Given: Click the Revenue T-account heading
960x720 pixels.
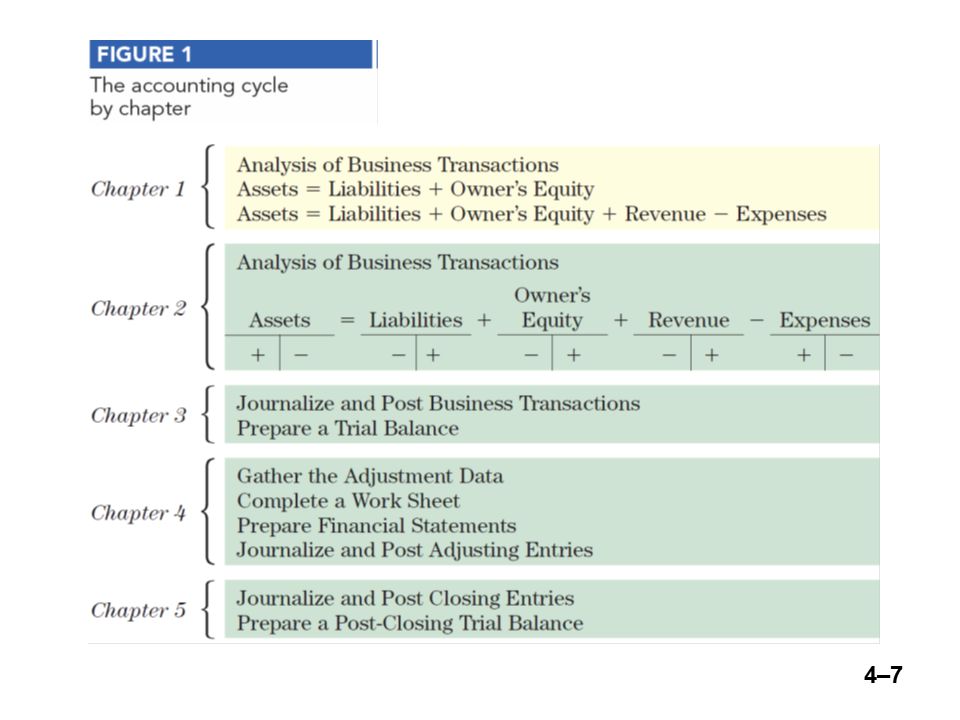Looking at the screenshot, I should (x=689, y=320).
